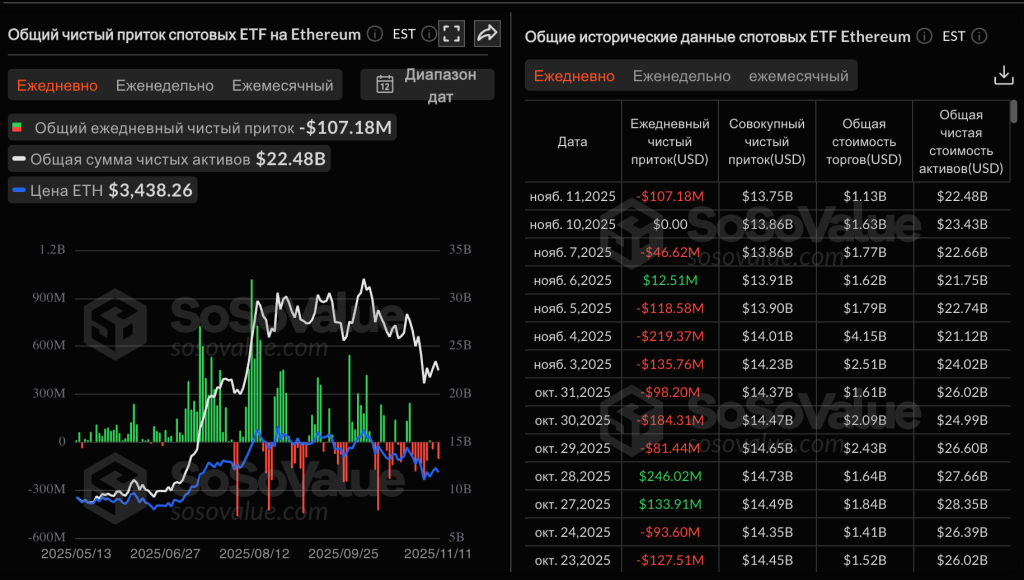Switch chart to Еженедельно view

point(165,85)
